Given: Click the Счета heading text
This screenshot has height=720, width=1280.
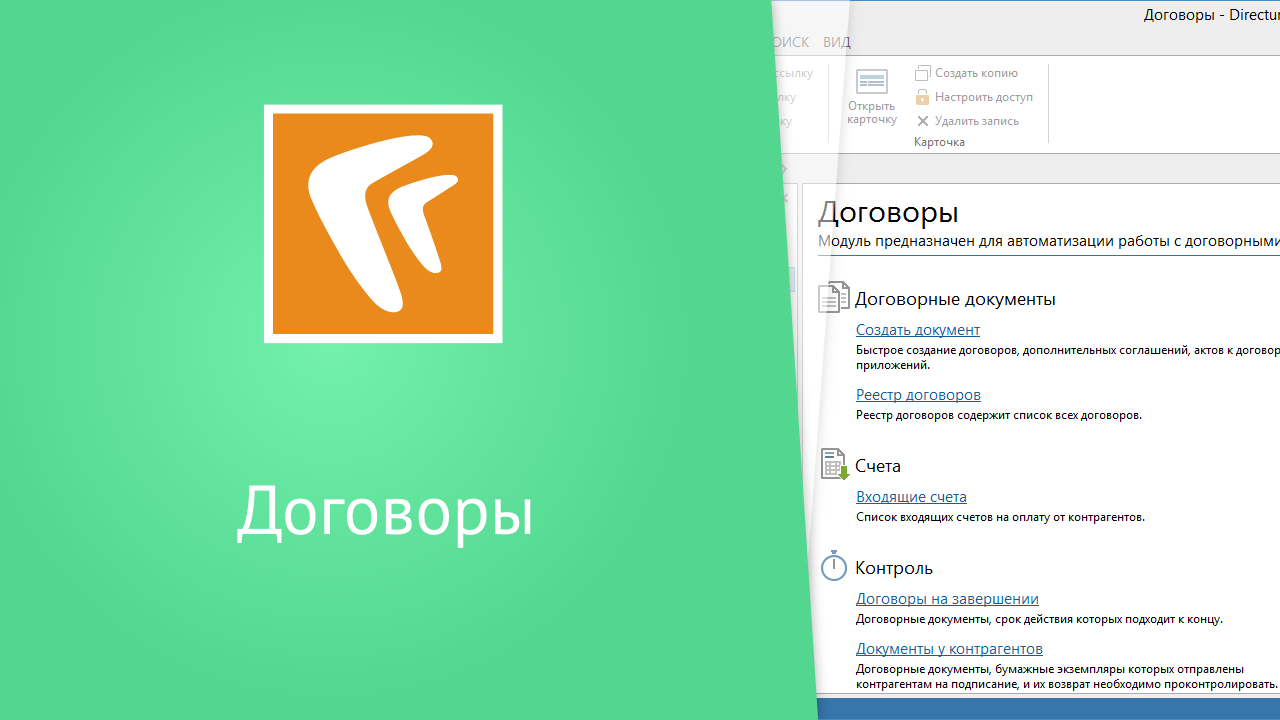Looking at the screenshot, I should coord(878,465).
